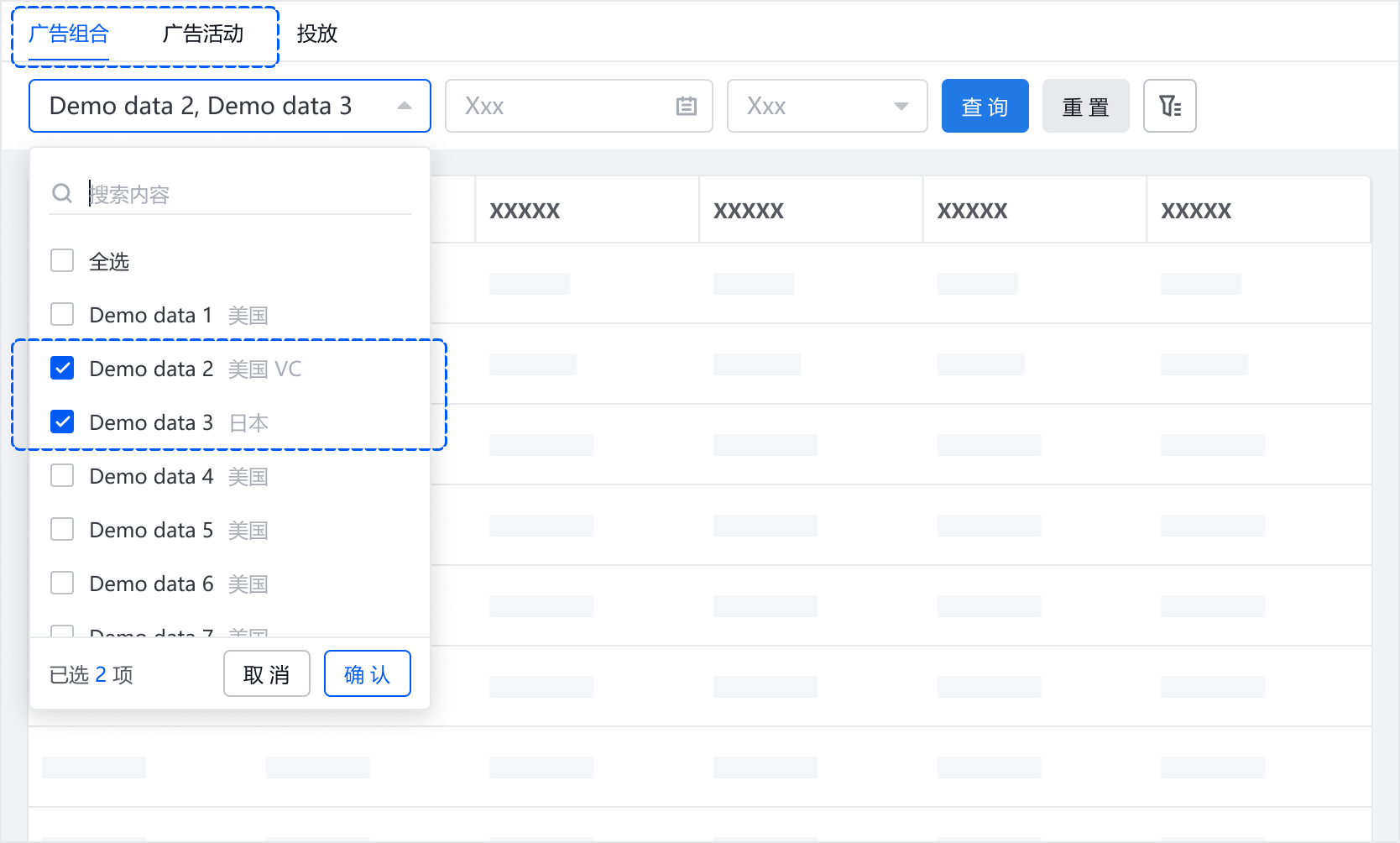Switch to 投放 tab

click(317, 34)
